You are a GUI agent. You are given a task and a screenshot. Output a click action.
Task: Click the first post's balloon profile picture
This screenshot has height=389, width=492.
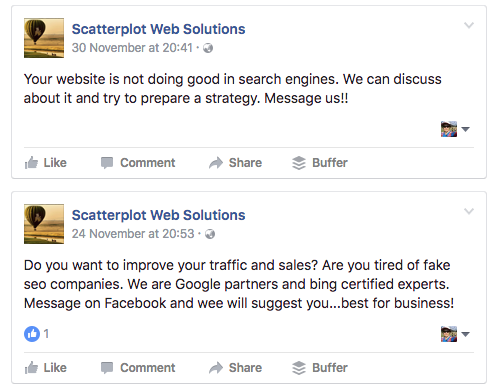(44, 38)
